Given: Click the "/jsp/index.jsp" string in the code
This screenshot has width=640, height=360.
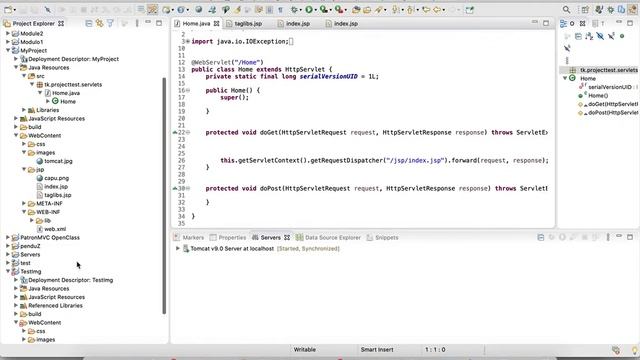Looking at the screenshot, I should (x=415, y=160).
